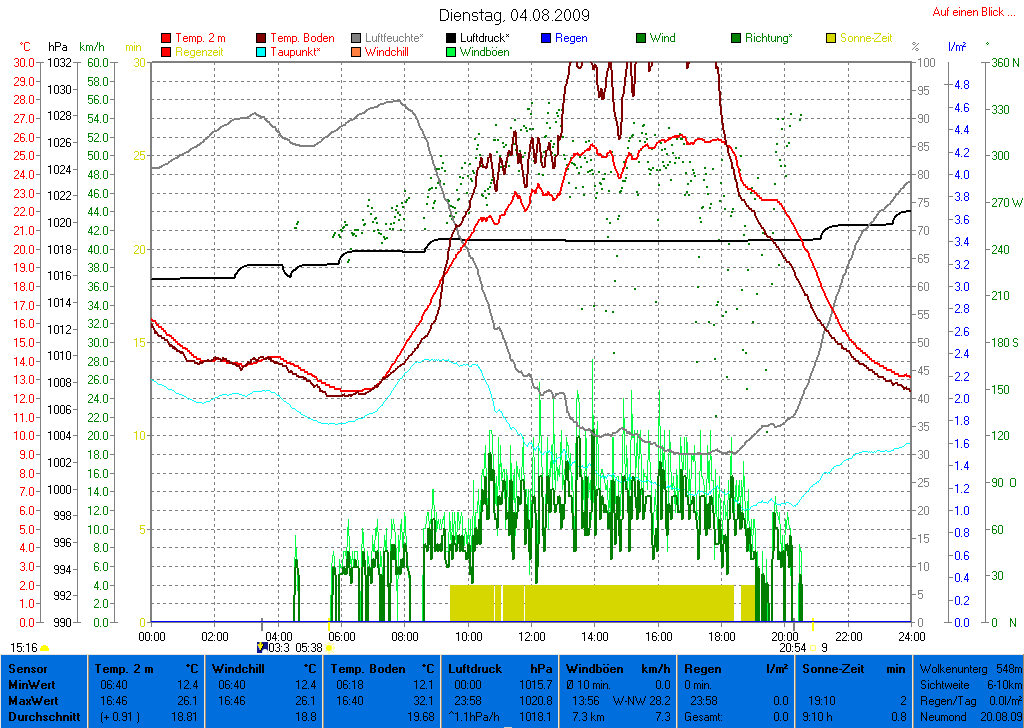The width and height of the screenshot is (1024, 728).
Task: Click the 'Regenzeit' legend label
Action: click(x=199, y=52)
